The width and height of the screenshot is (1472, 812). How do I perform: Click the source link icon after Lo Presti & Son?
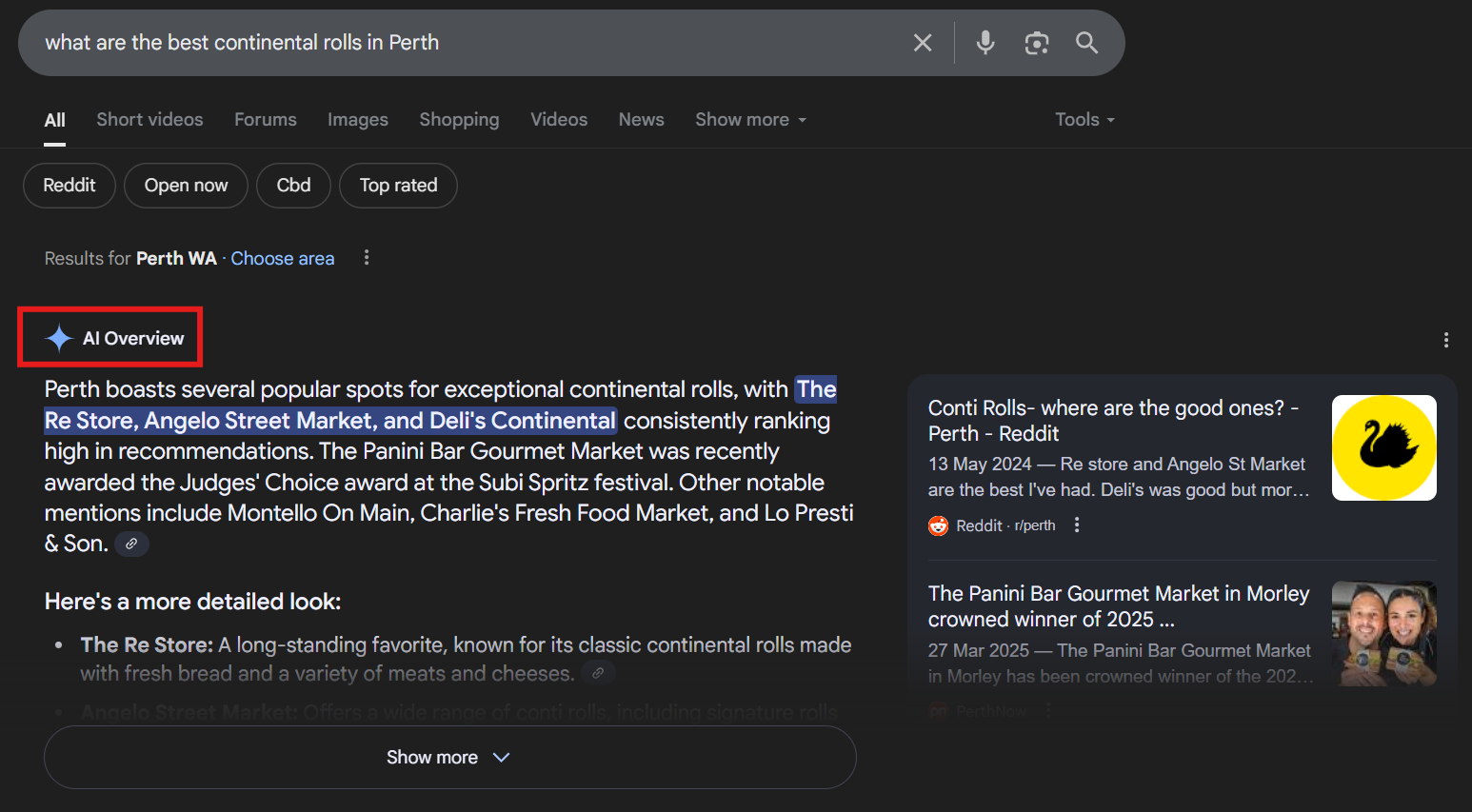click(131, 544)
